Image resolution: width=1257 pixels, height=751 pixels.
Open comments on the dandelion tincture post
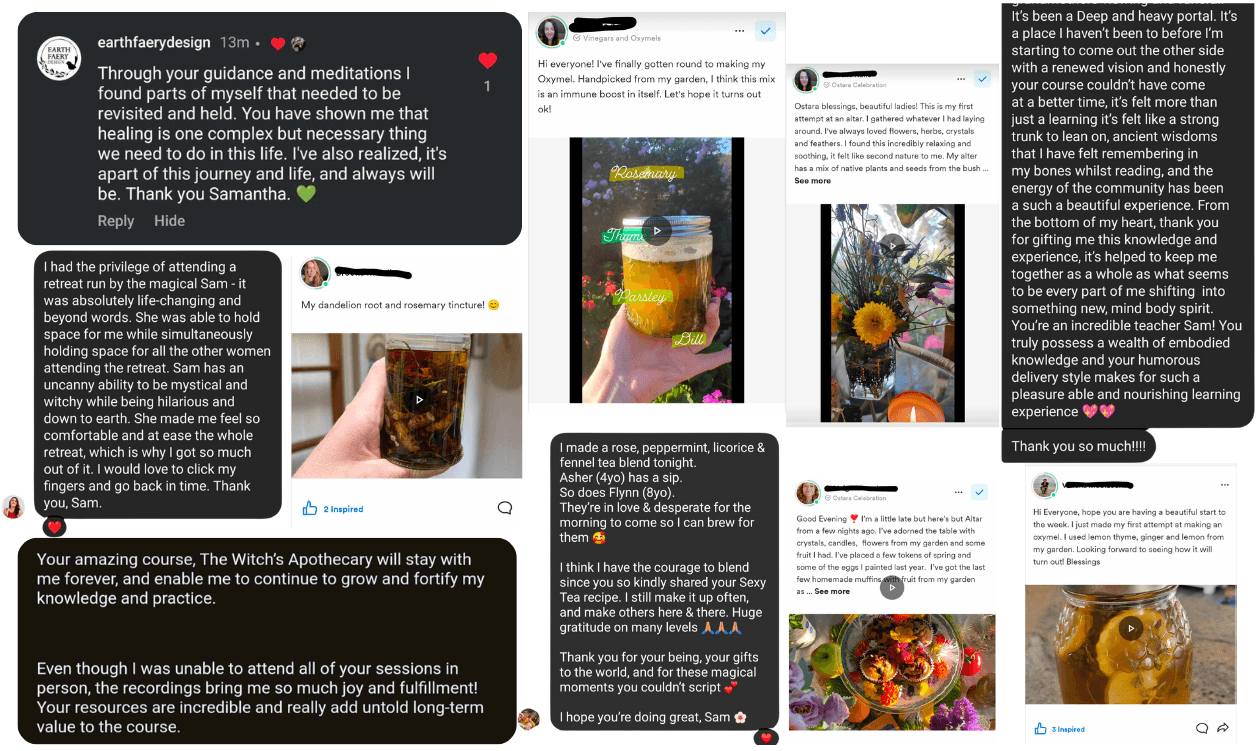tap(505, 508)
